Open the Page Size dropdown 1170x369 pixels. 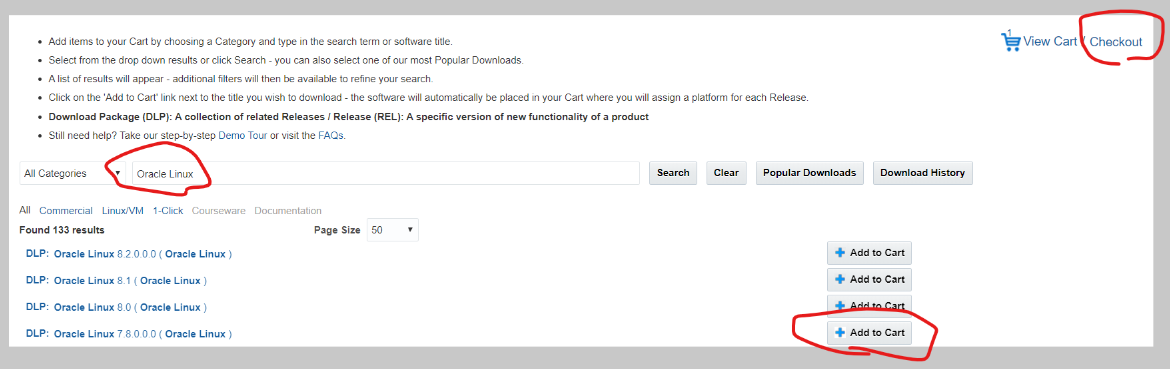392,230
